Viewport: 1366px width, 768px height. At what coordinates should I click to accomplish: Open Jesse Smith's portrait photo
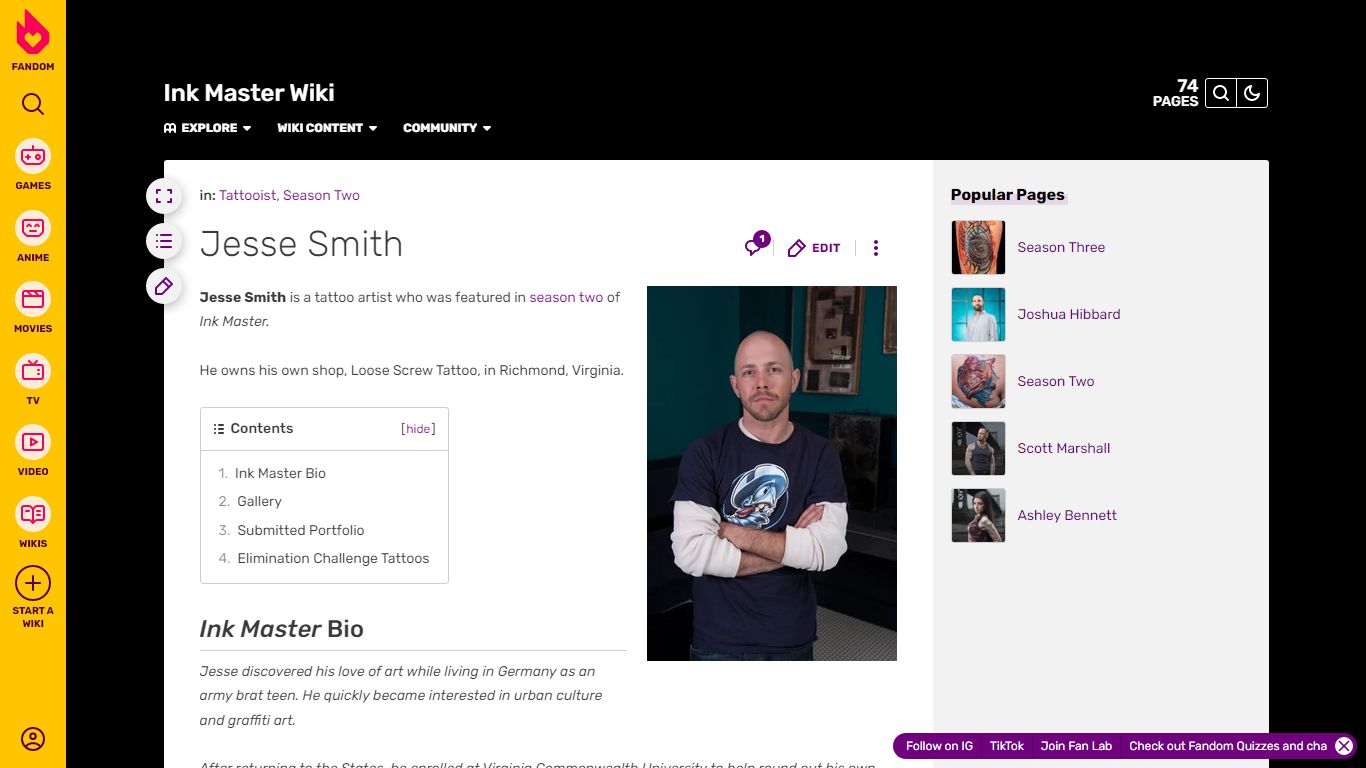coord(772,473)
